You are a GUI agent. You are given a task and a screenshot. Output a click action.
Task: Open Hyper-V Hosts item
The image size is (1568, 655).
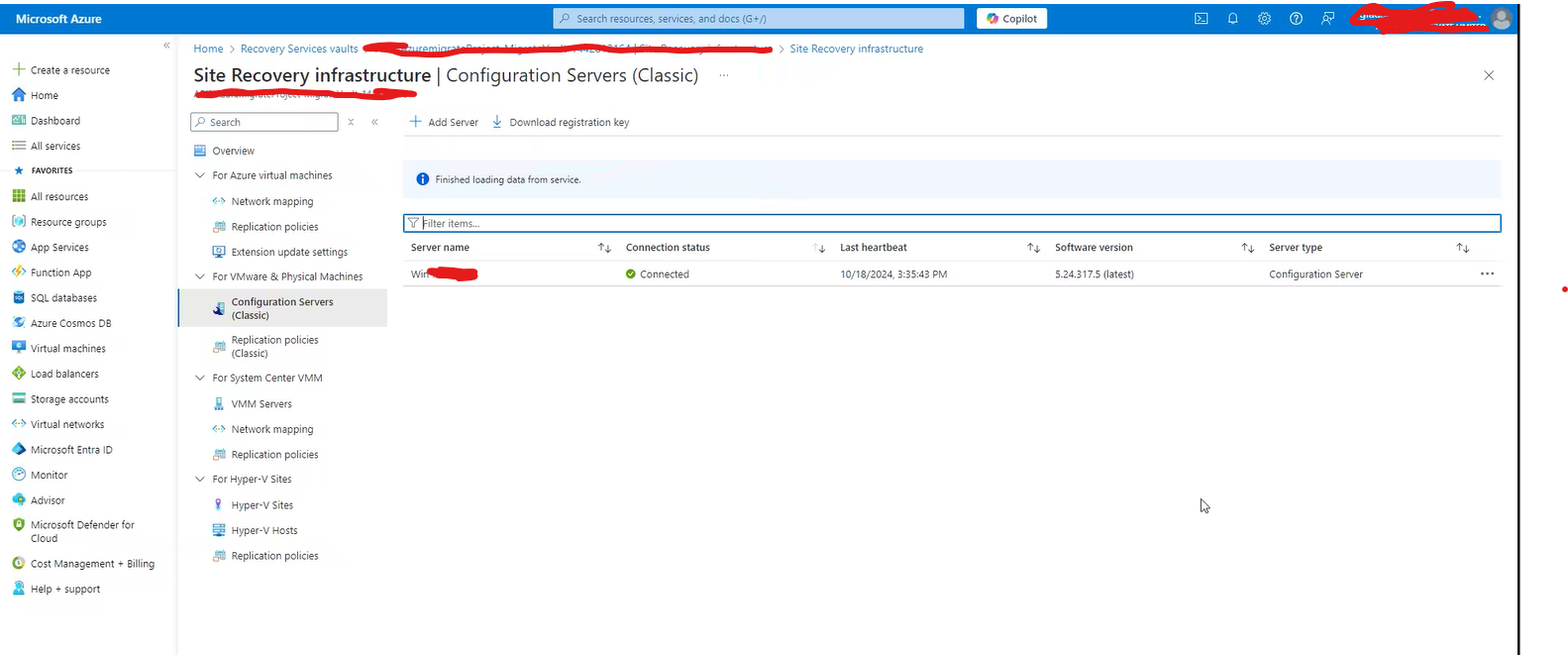[x=255, y=530]
